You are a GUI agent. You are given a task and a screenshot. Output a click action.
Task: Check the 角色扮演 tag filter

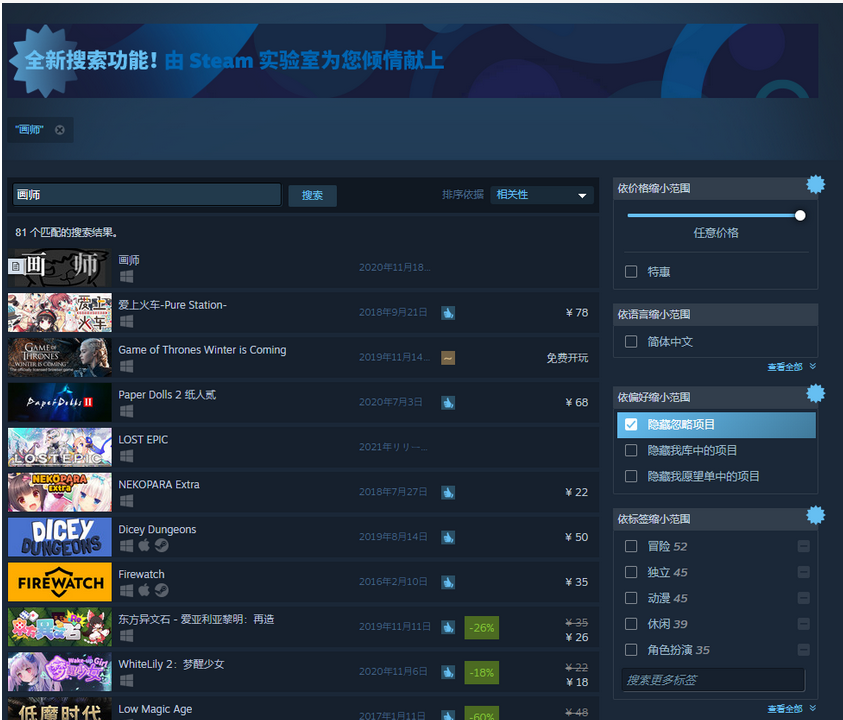click(631, 650)
